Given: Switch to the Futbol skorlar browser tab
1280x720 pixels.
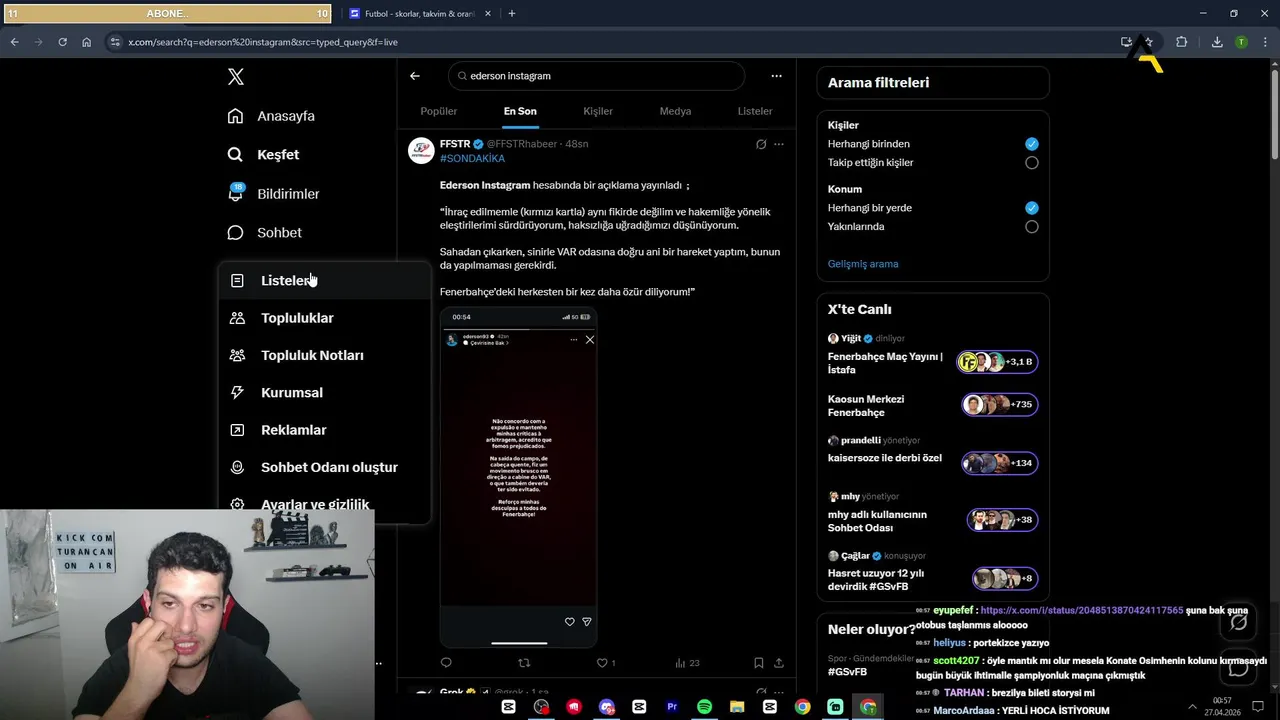Looking at the screenshot, I should [420, 14].
